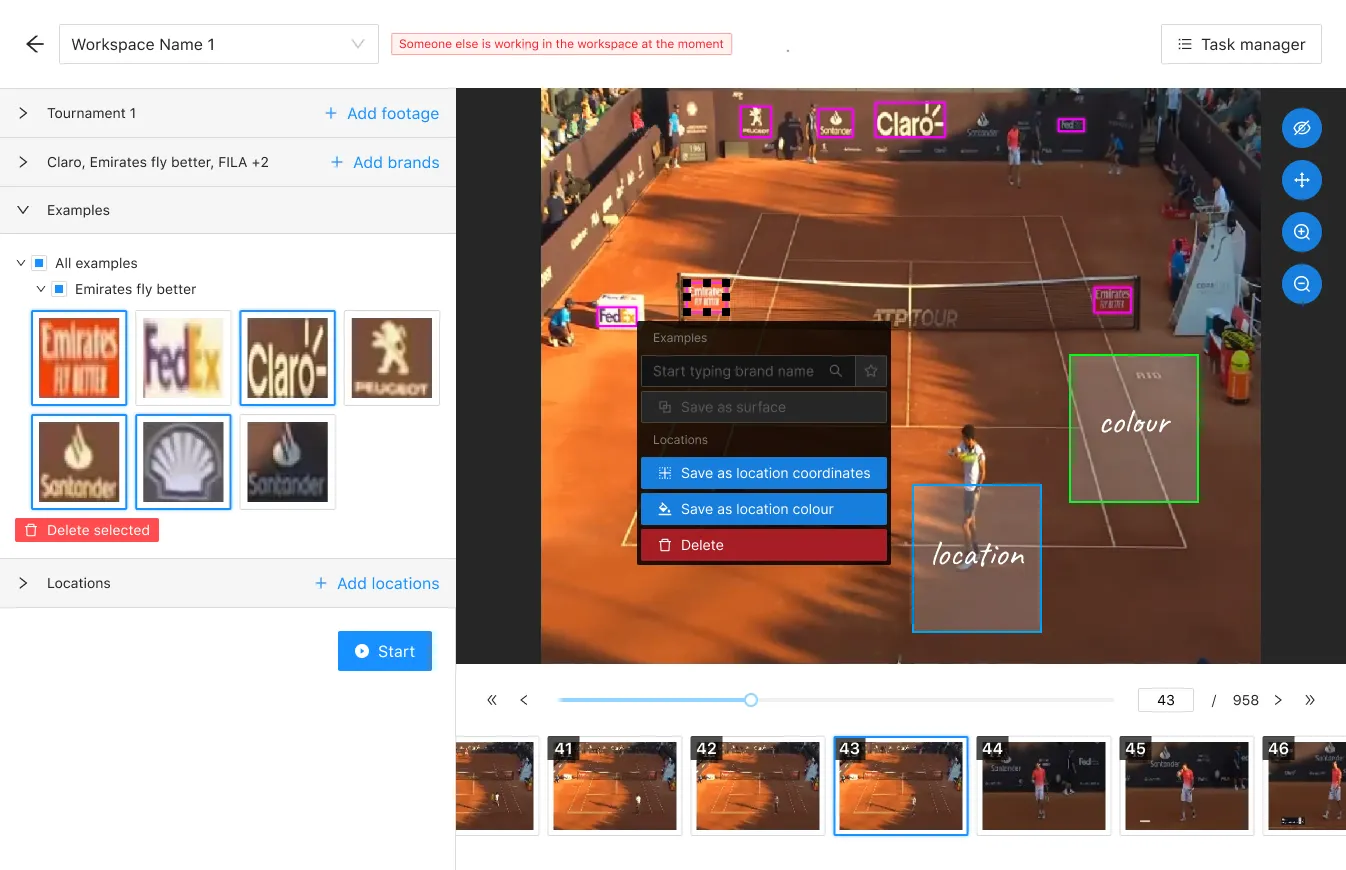This screenshot has height=870, width=1346.
Task: Choose Delete in the context menu
Action: 764,545
